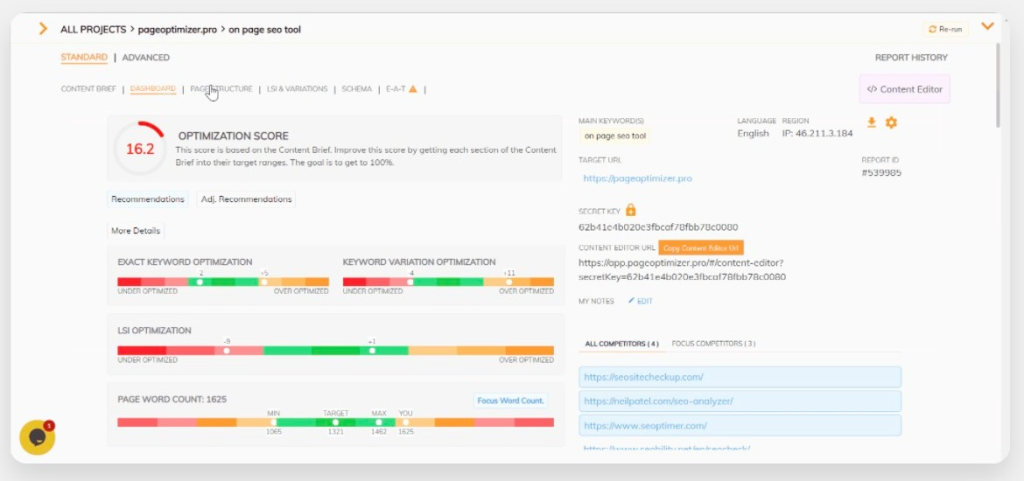Click the OPTIMIZATION SCORE heading
The height and width of the screenshot is (481, 1024).
(x=233, y=136)
